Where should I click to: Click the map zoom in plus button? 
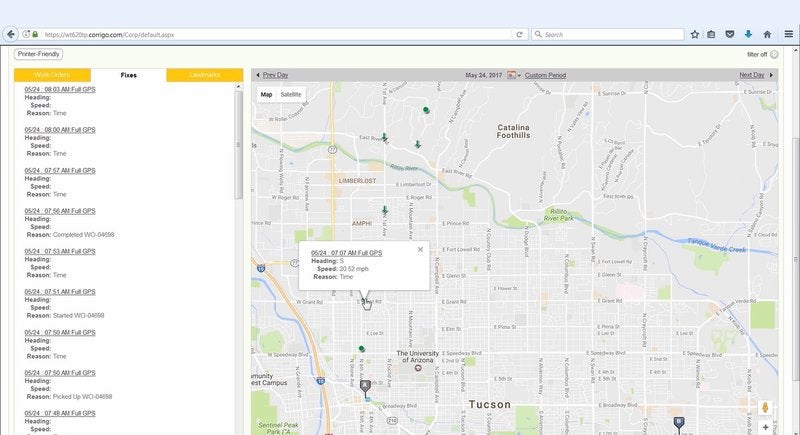tap(766, 427)
